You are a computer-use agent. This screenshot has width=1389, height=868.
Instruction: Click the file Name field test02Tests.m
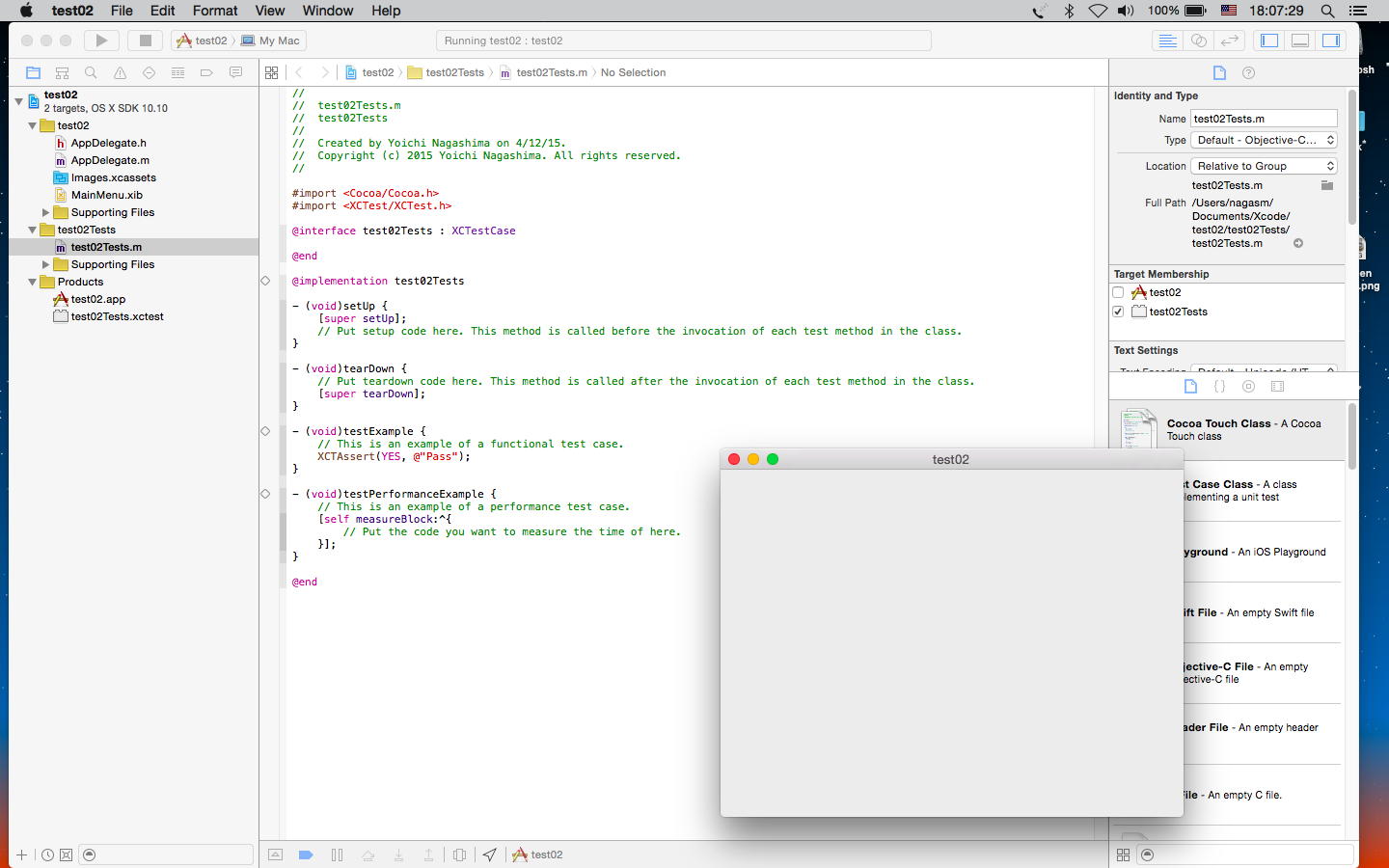1263,119
